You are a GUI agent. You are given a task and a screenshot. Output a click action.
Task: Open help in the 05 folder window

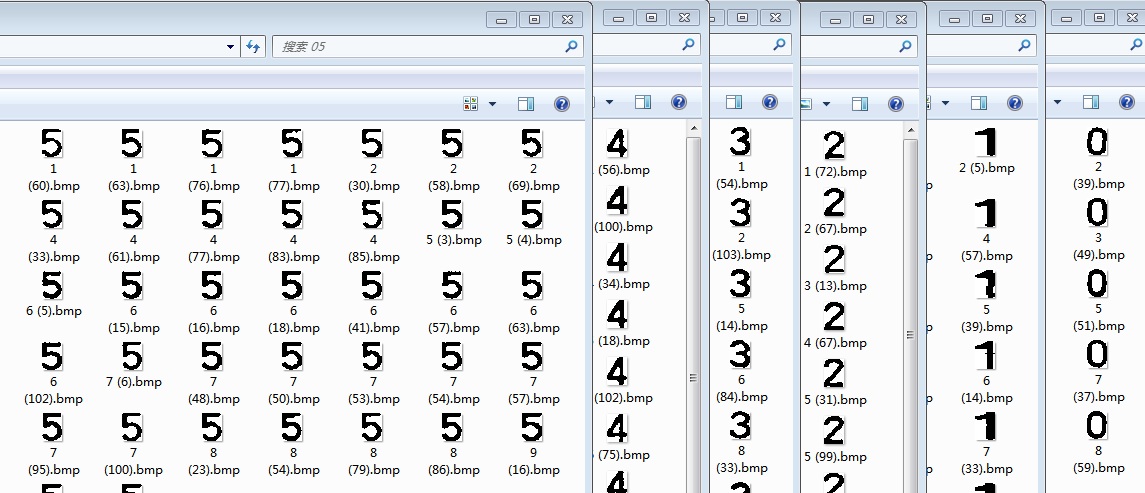coord(562,104)
